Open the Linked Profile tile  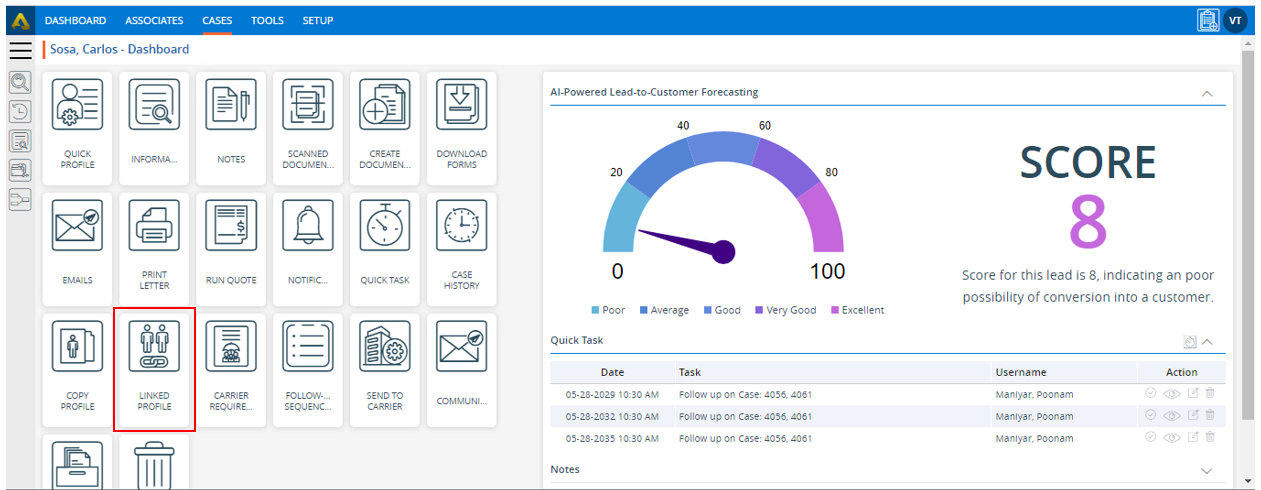[154, 370]
